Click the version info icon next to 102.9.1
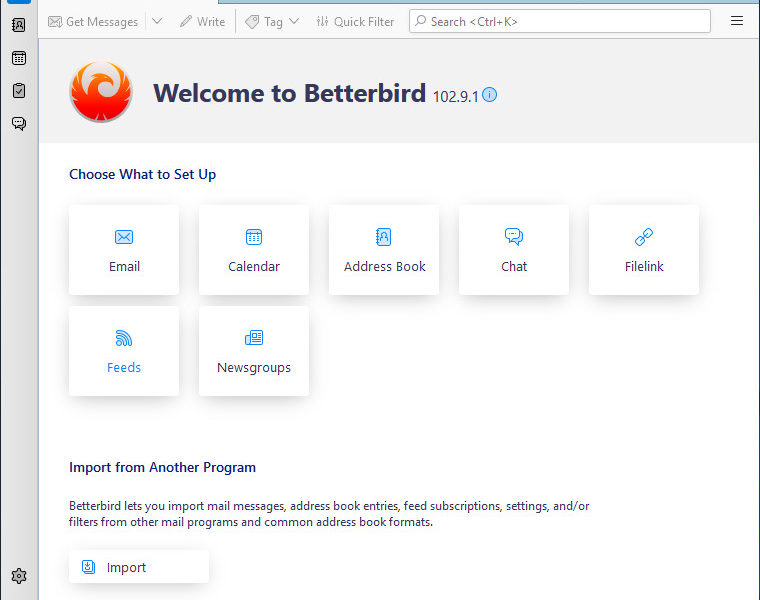Image resolution: width=760 pixels, height=600 pixels. [490, 95]
